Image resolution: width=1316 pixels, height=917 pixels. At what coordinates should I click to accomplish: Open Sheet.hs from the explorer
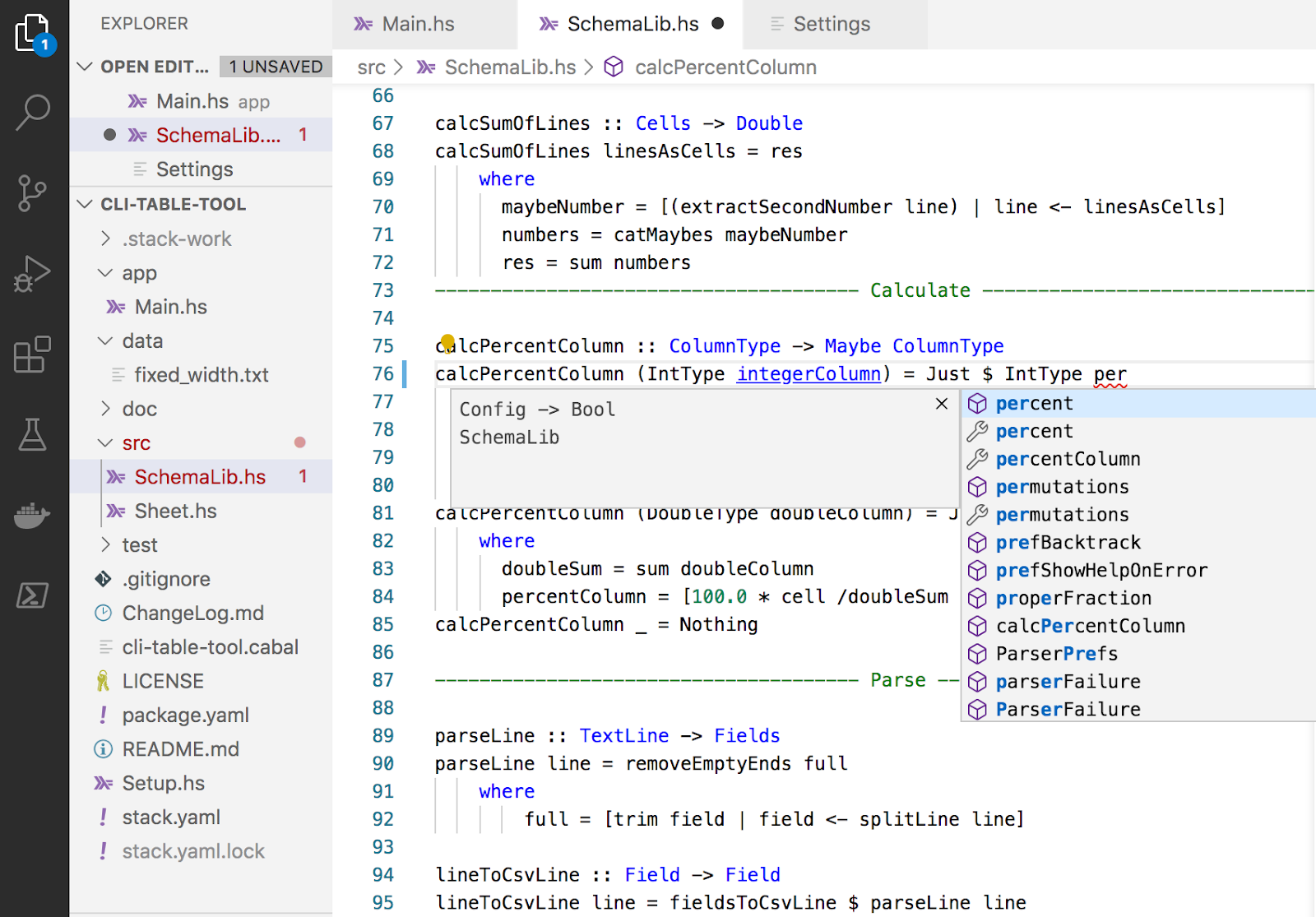(x=174, y=511)
